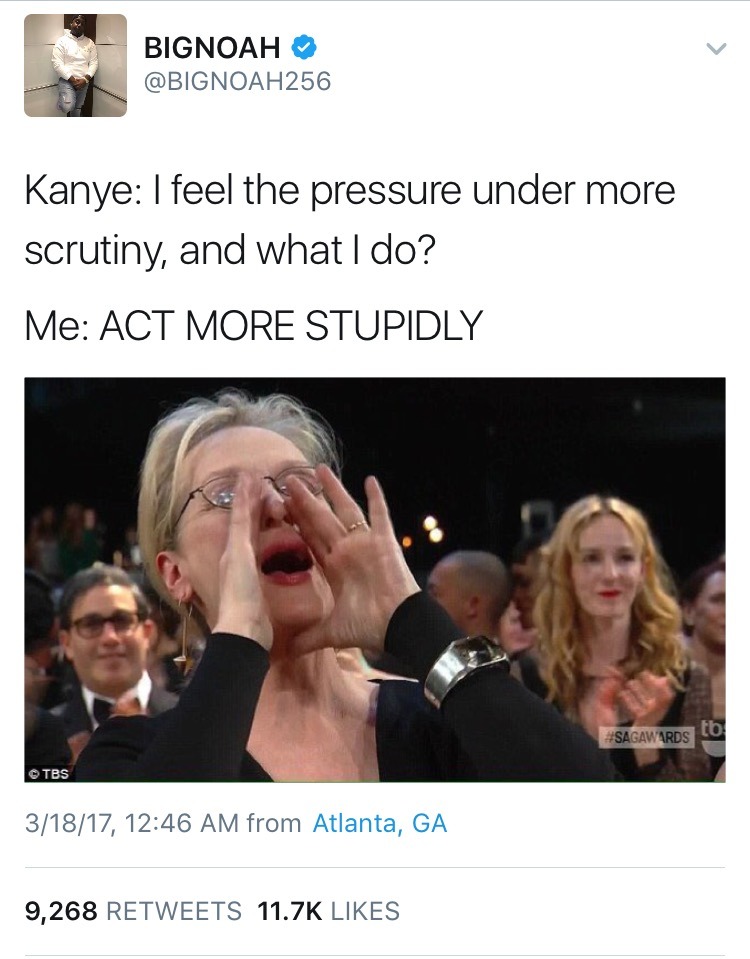Click the silver cuff bracelet in the photo
Image resolution: width=750 pixels, height=959 pixels.
[465, 669]
